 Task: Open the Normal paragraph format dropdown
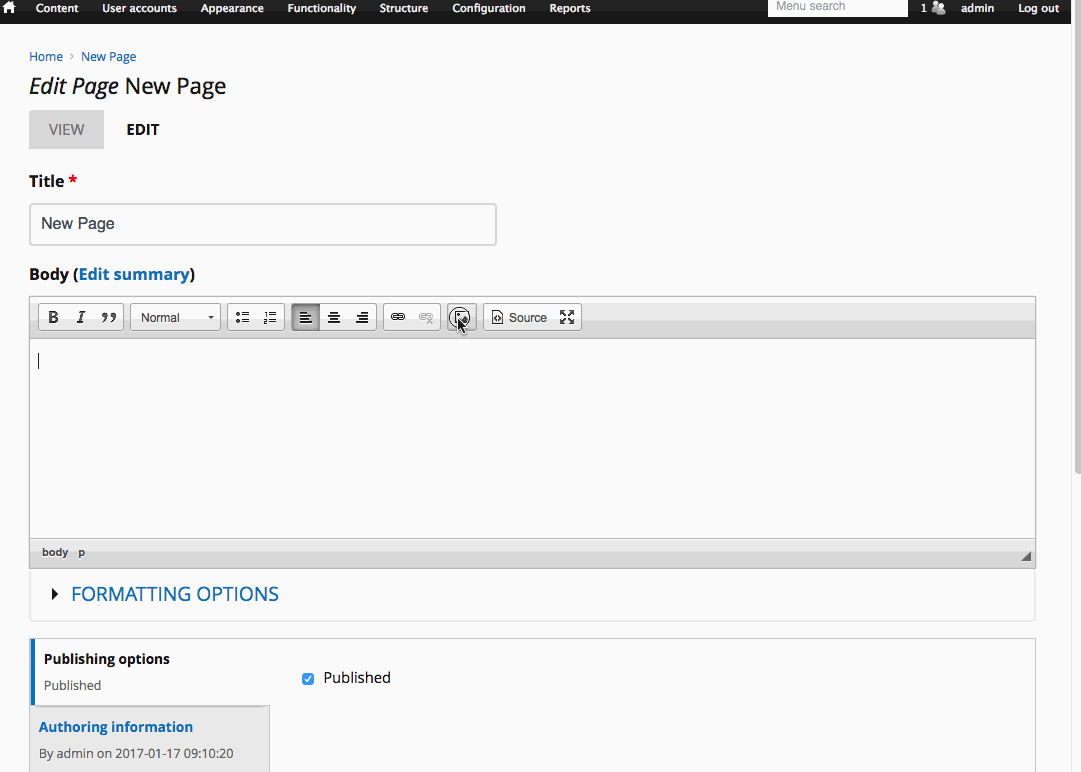[176, 317]
